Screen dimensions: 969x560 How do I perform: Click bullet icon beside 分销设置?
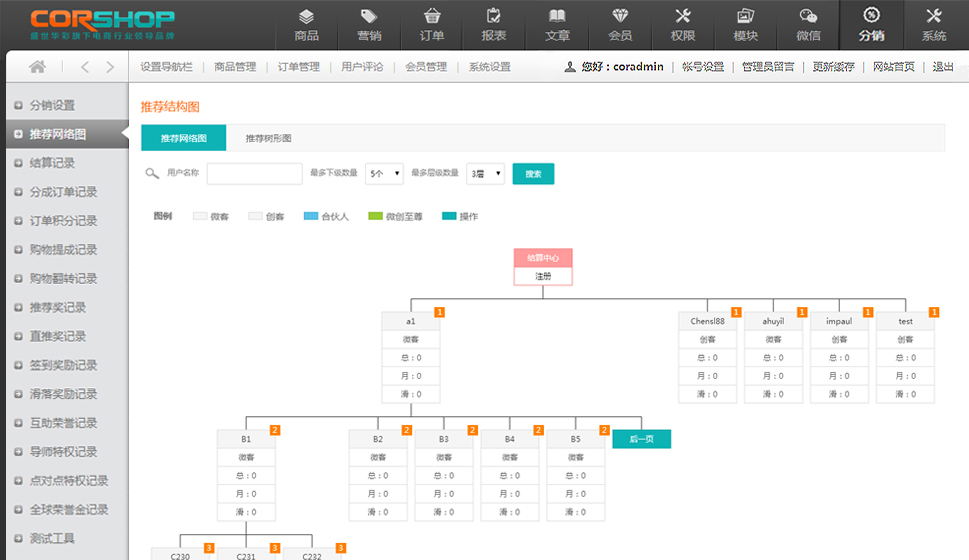pyautogui.click(x=18, y=106)
